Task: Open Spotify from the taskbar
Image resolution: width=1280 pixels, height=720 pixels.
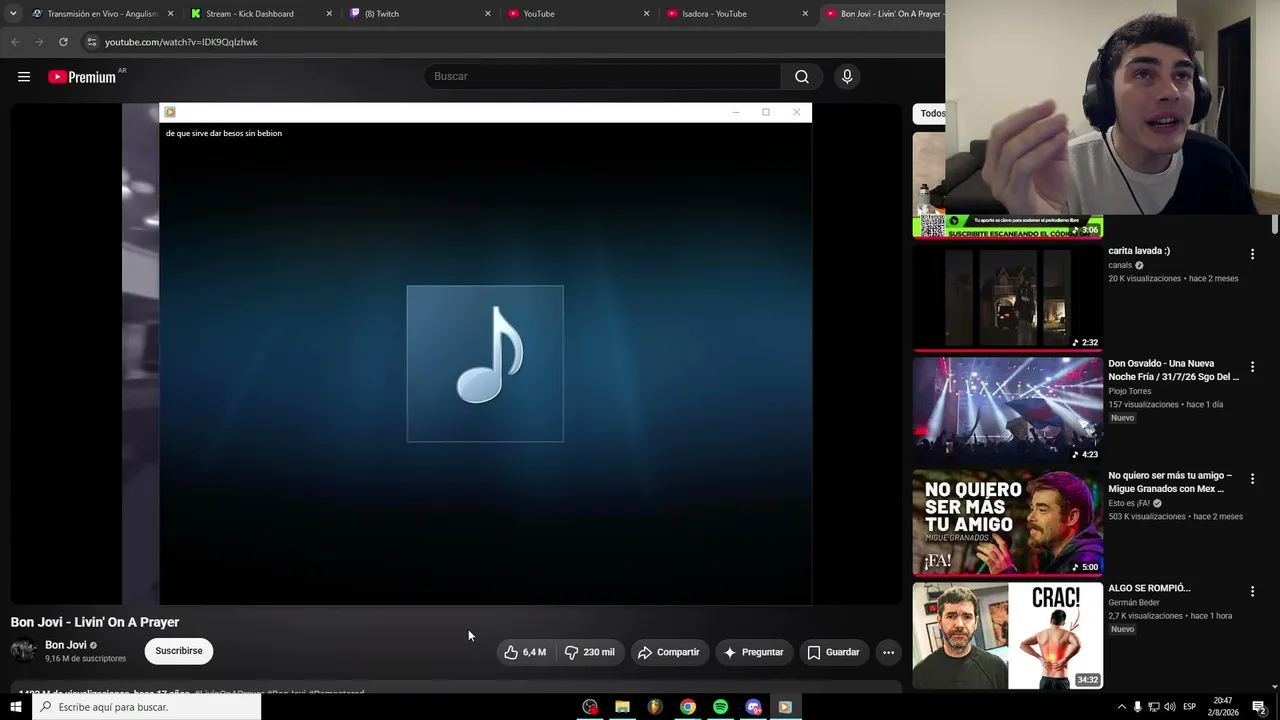Action: [720, 707]
